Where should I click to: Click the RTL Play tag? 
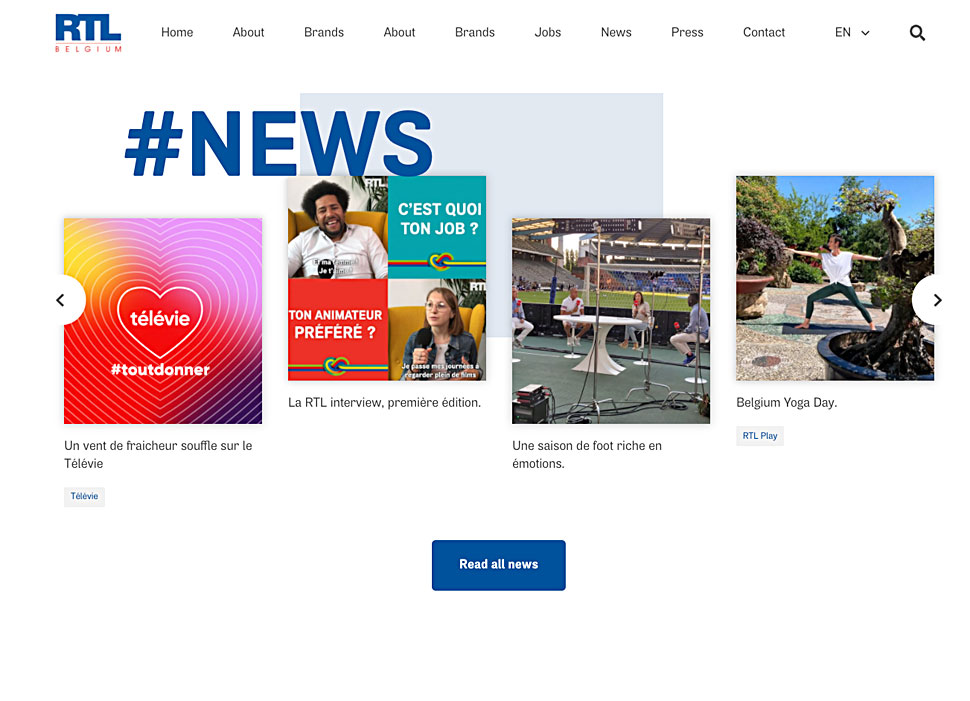[x=760, y=436]
